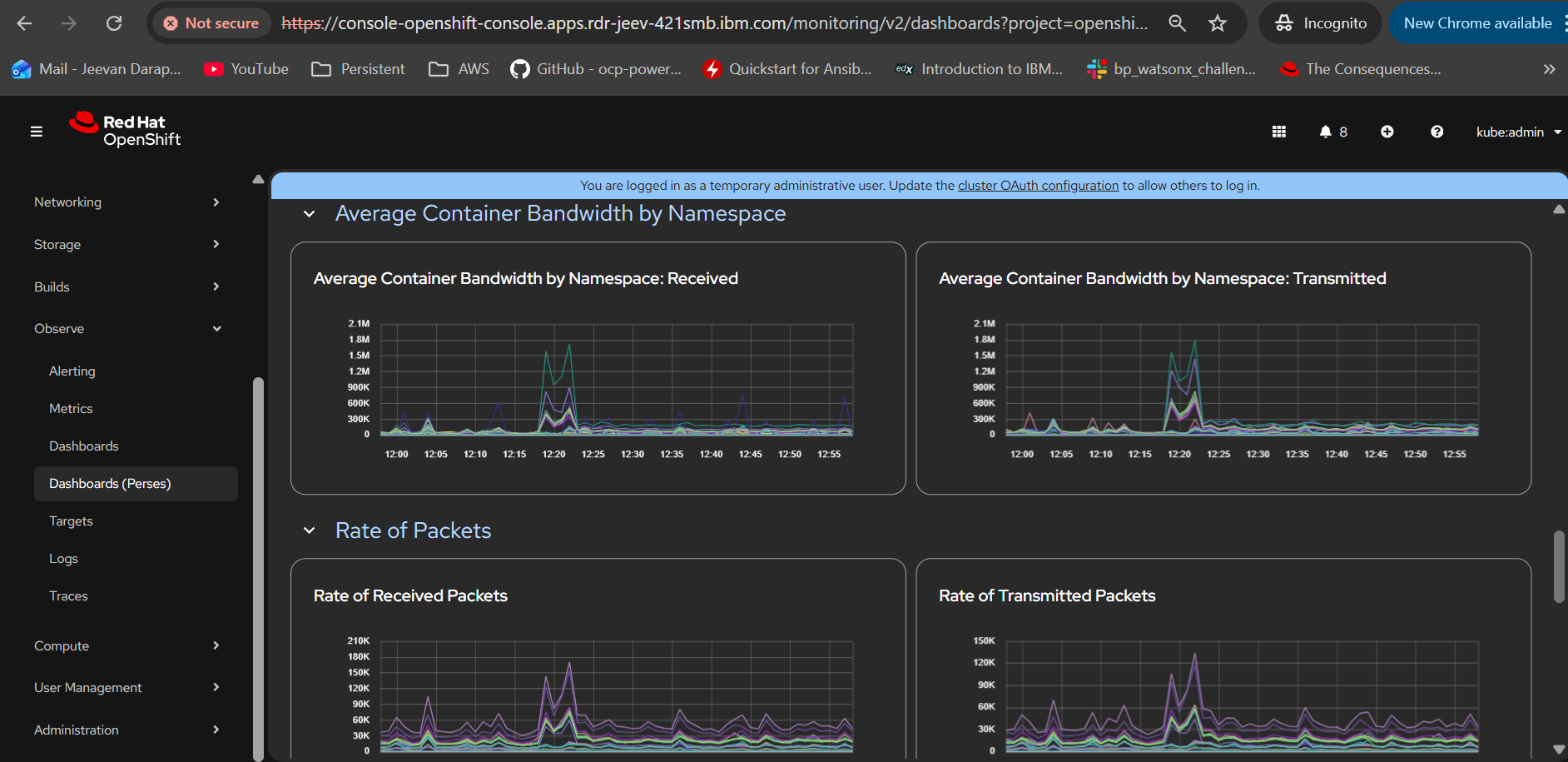Collapse the Observe navigation section

click(127, 329)
